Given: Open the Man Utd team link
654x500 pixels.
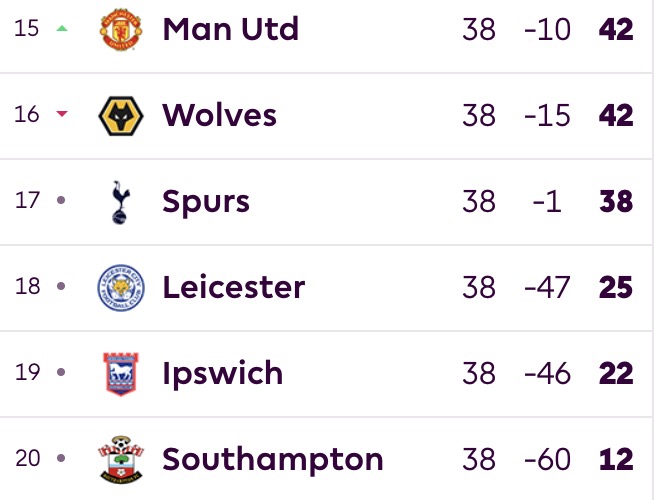Looking at the screenshot, I should point(230,29).
